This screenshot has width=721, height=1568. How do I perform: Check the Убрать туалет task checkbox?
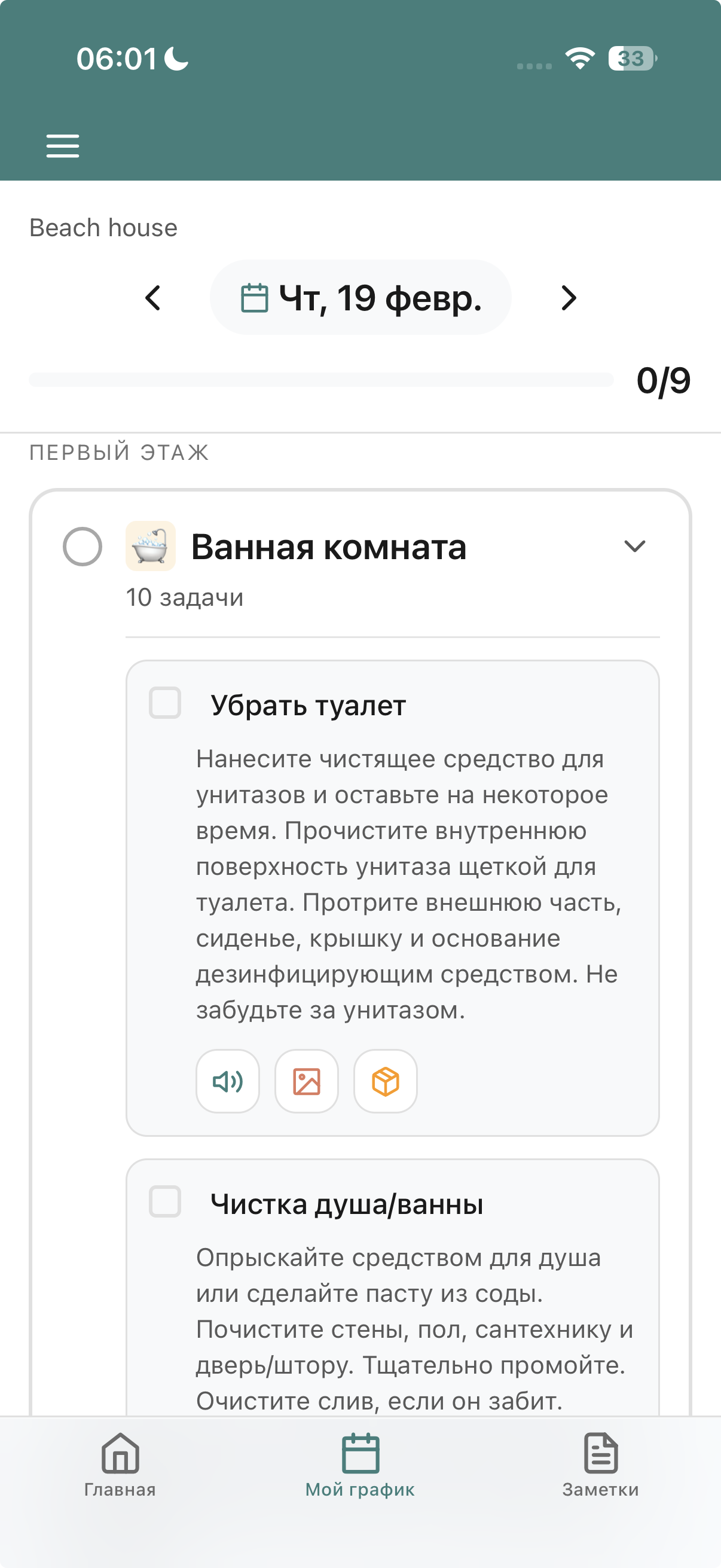point(165,703)
